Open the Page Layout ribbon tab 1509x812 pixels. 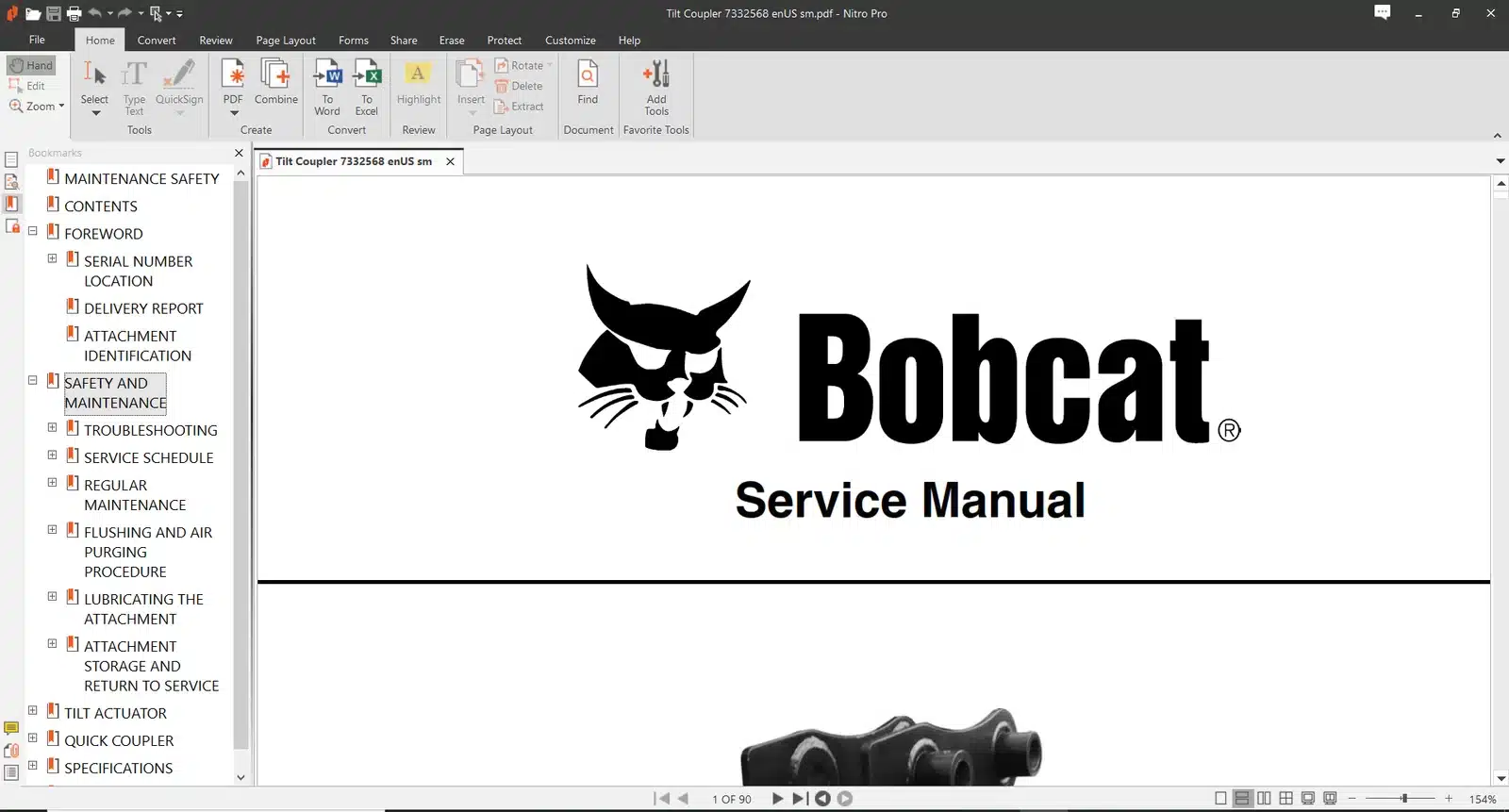(286, 41)
